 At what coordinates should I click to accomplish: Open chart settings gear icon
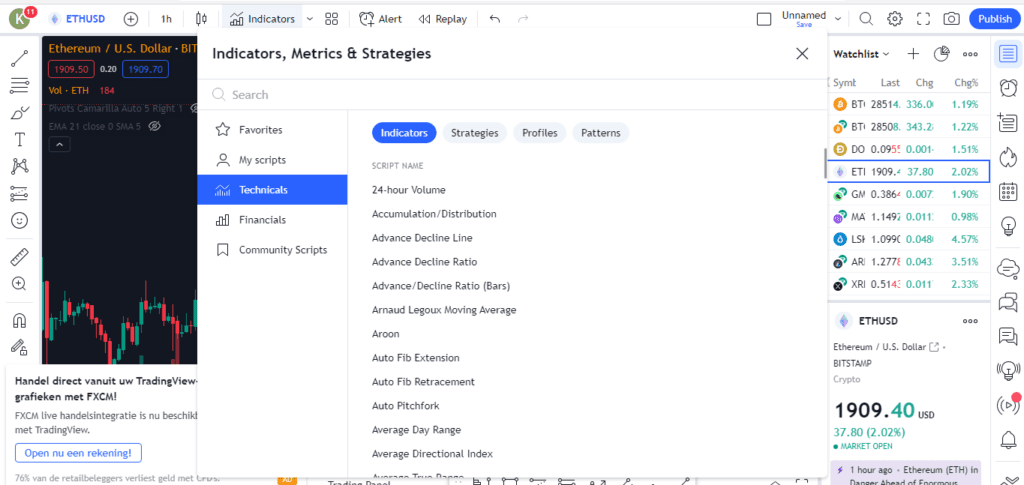point(895,19)
